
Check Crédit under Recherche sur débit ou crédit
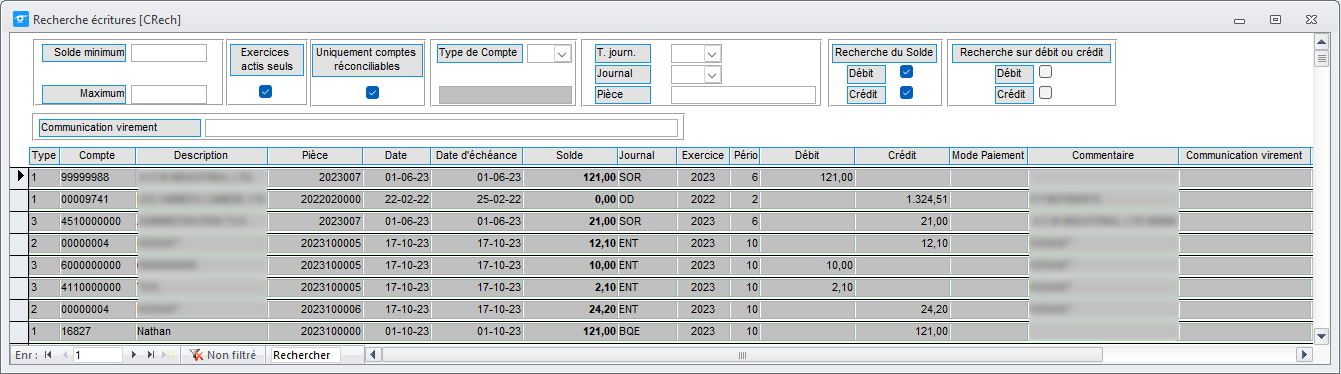coord(1045,92)
